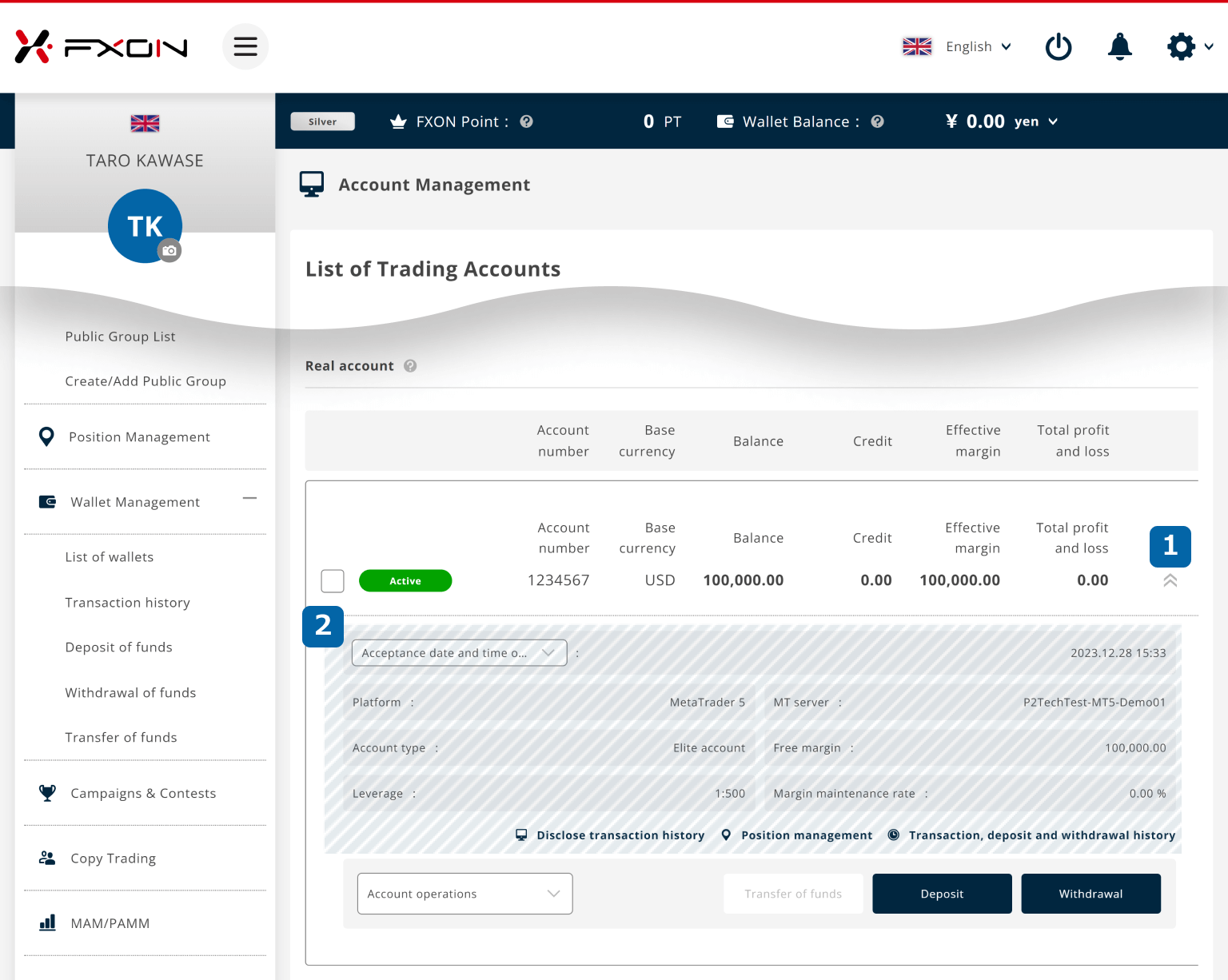1228x980 pixels.
Task: Click the FXON logo
Action: click(102, 46)
